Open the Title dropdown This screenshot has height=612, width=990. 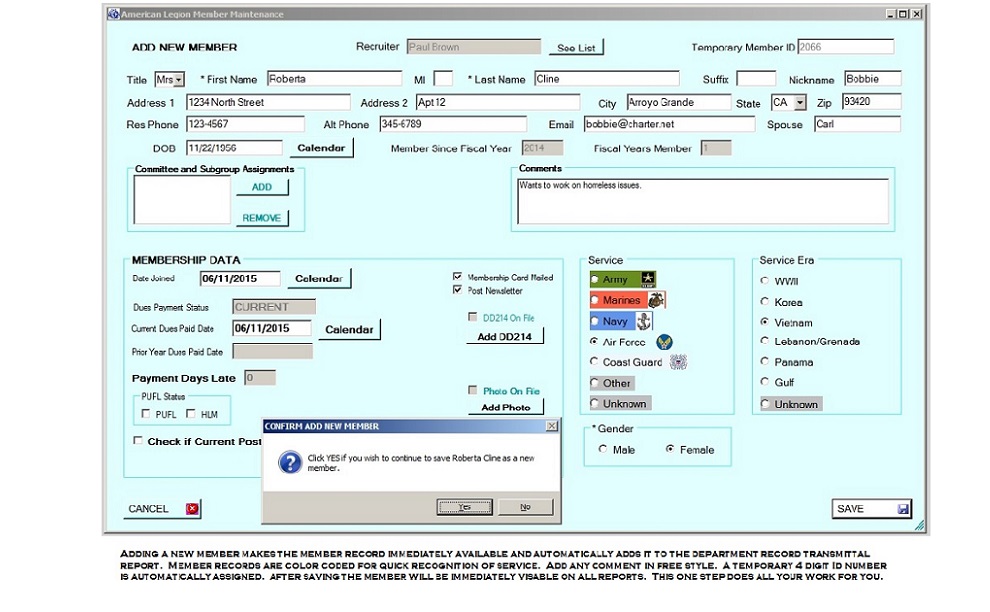pyautogui.click(x=179, y=80)
